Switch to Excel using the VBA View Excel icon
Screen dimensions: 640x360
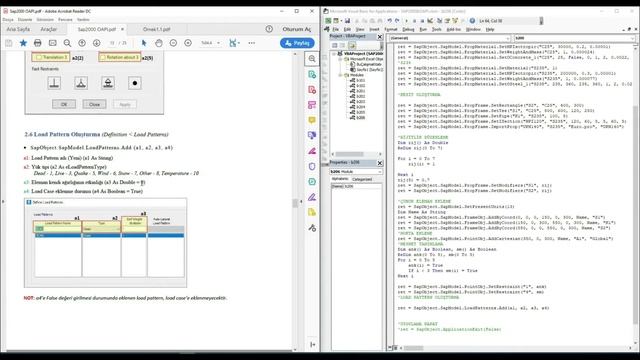[x=328, y=20]
